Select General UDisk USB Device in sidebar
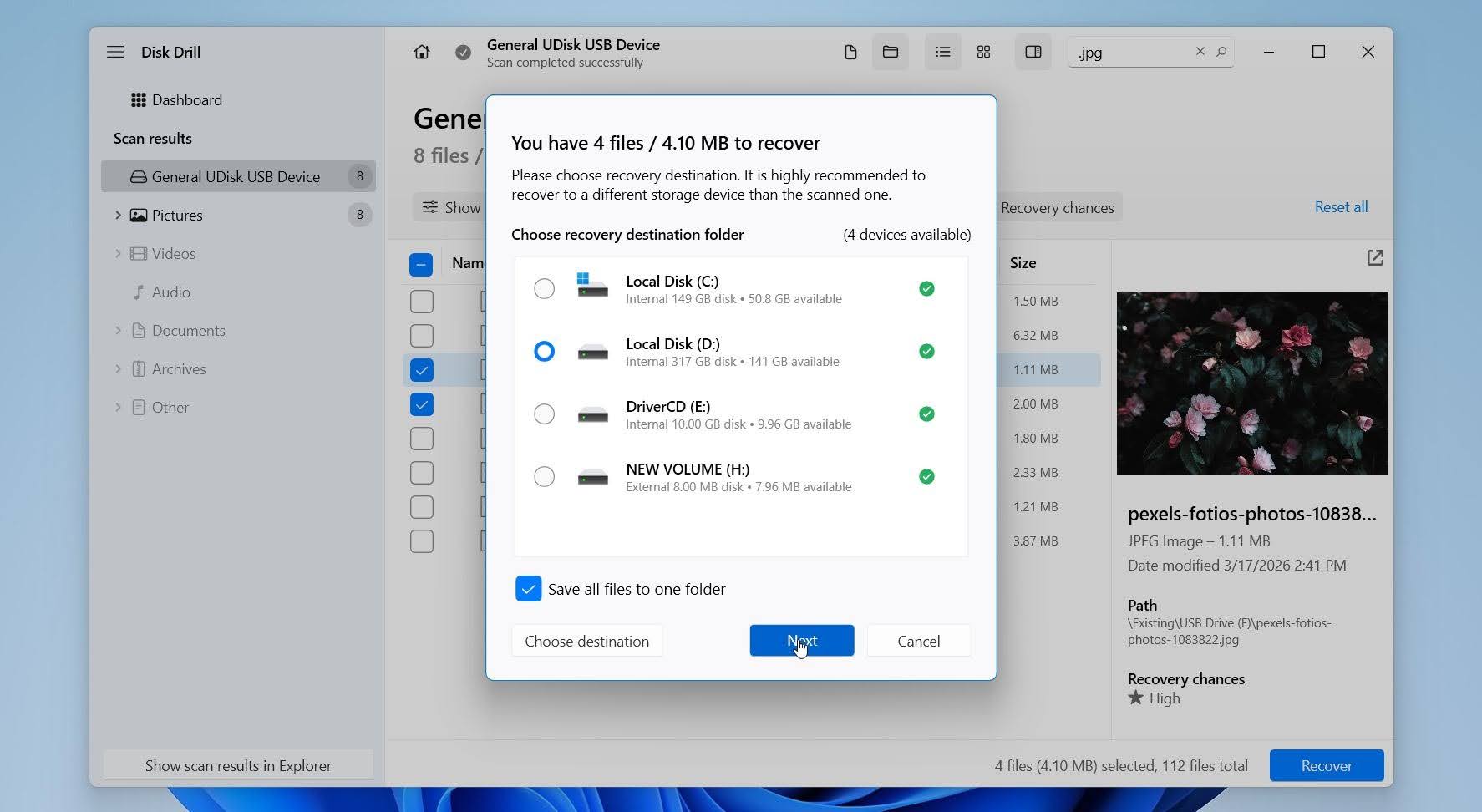The width and height of the screenshot is (1482, 812). [x=238, y=176]
